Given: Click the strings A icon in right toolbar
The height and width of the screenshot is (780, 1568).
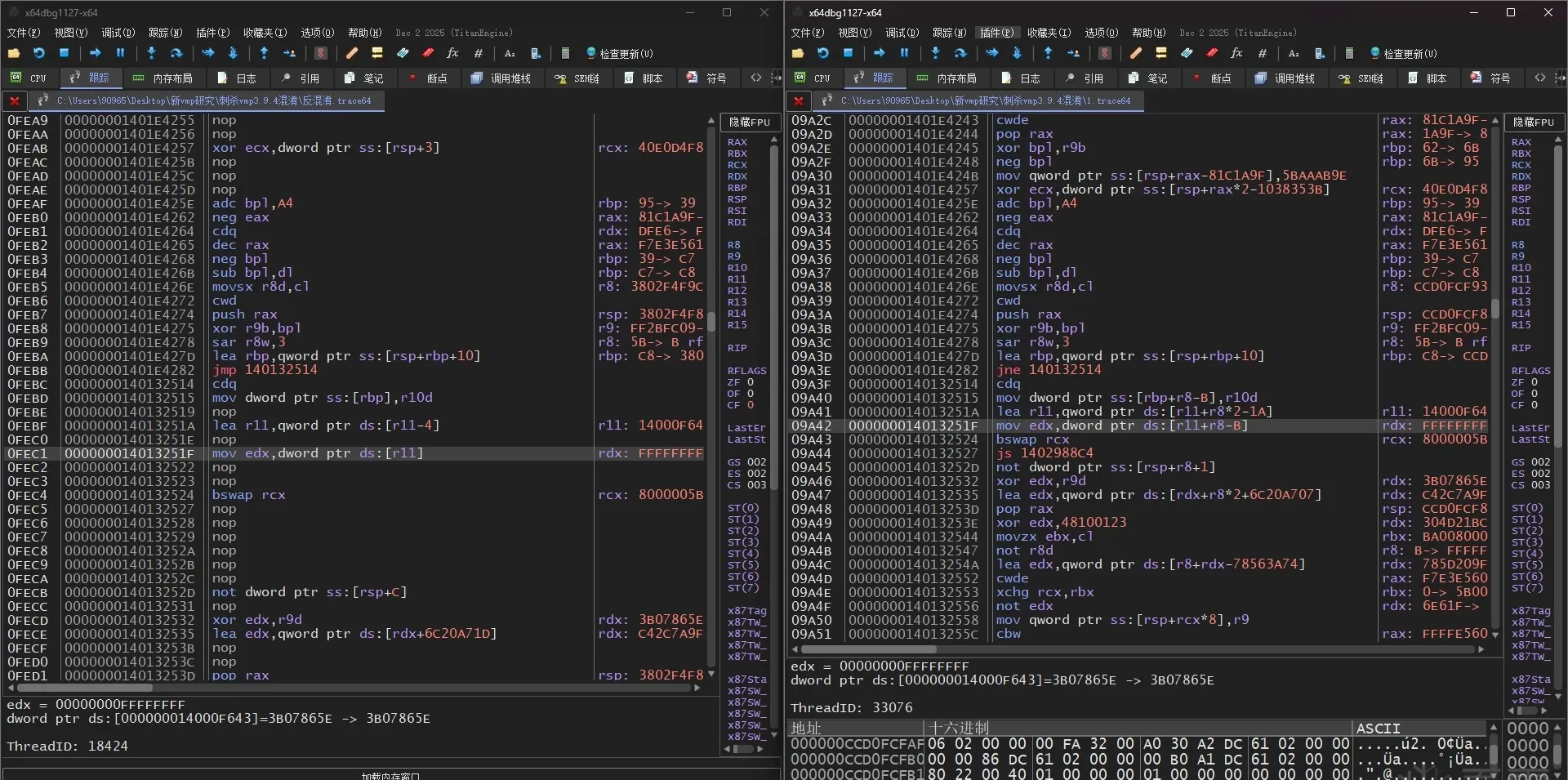Looking at the screenshot, I should coord(1294,53).
